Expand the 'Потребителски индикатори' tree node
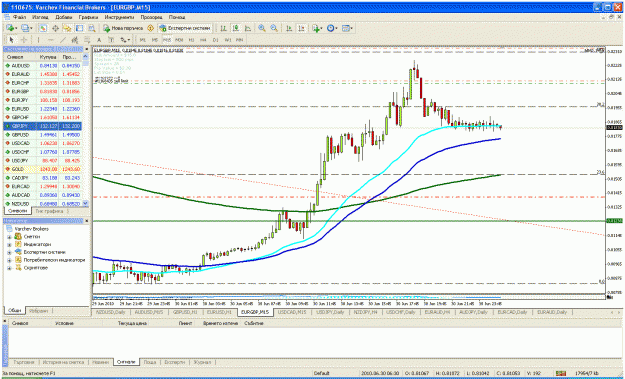The image size is (625, 379). click(x=9, y=260)
